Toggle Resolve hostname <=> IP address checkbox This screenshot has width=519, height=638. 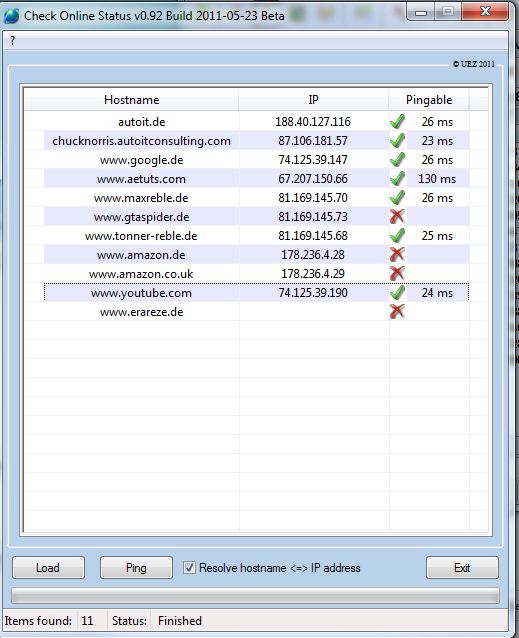point(189,567)
